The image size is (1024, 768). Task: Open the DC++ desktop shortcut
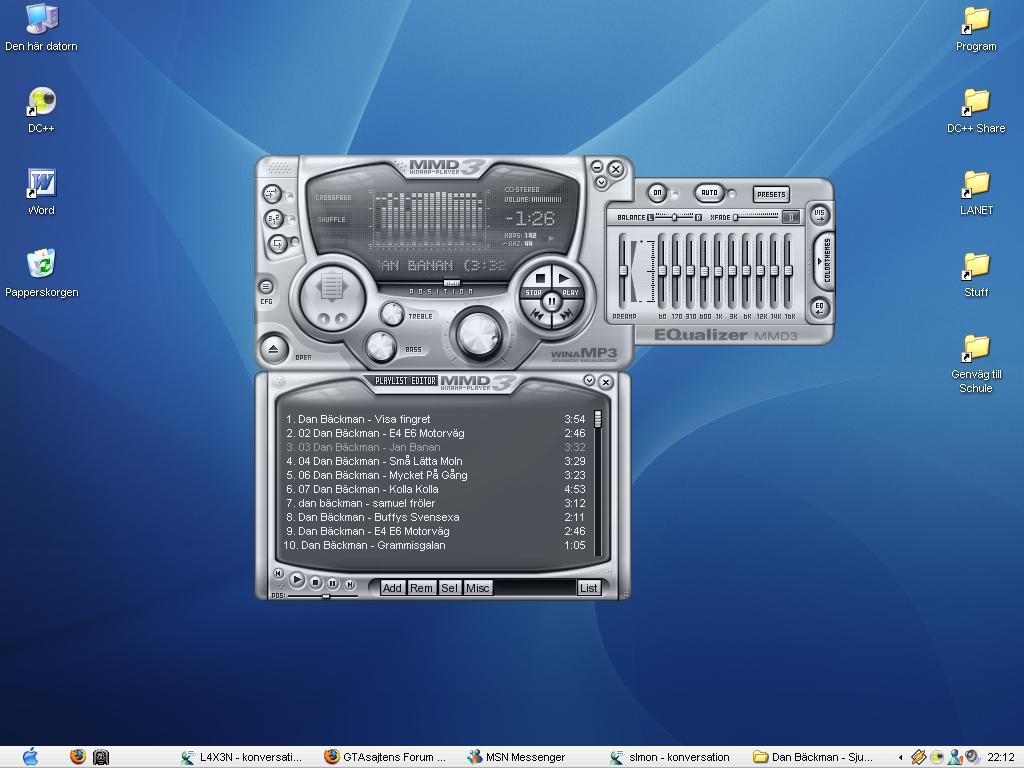pos(41,110)
